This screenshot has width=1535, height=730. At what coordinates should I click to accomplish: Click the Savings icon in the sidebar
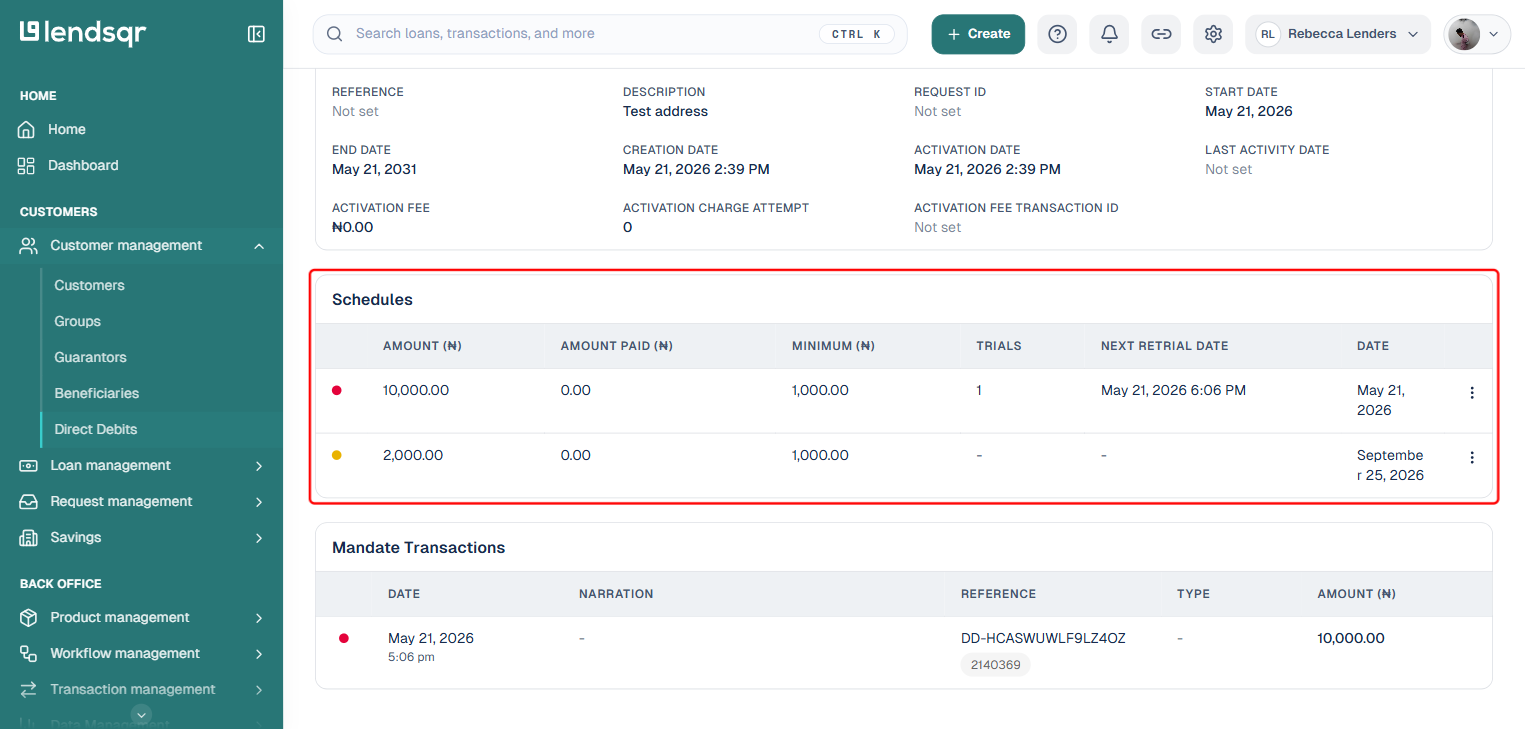click(29, 537)
